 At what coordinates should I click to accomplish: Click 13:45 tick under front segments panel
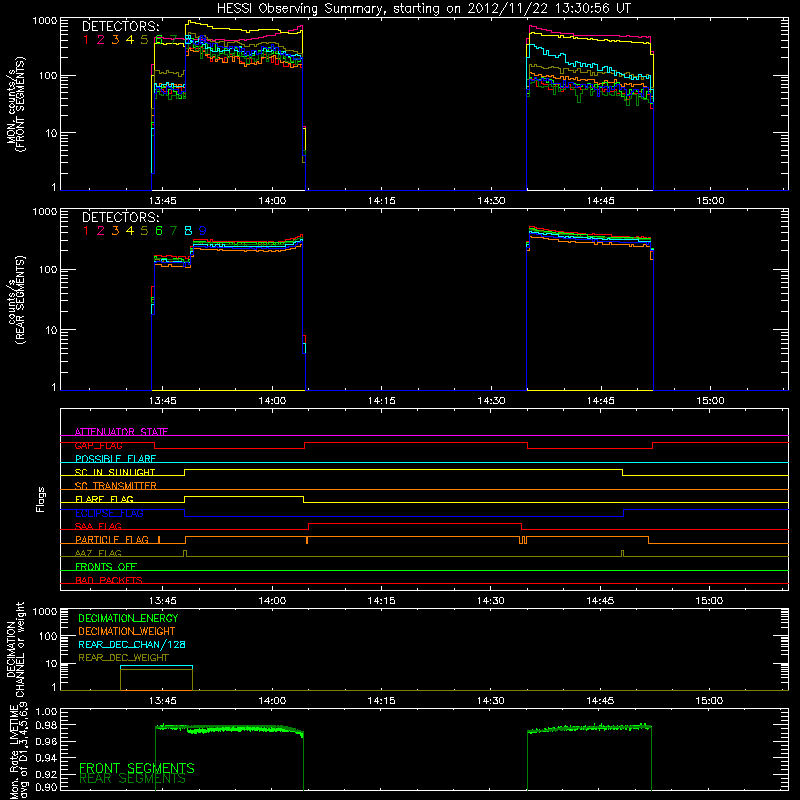coord(163,201)
